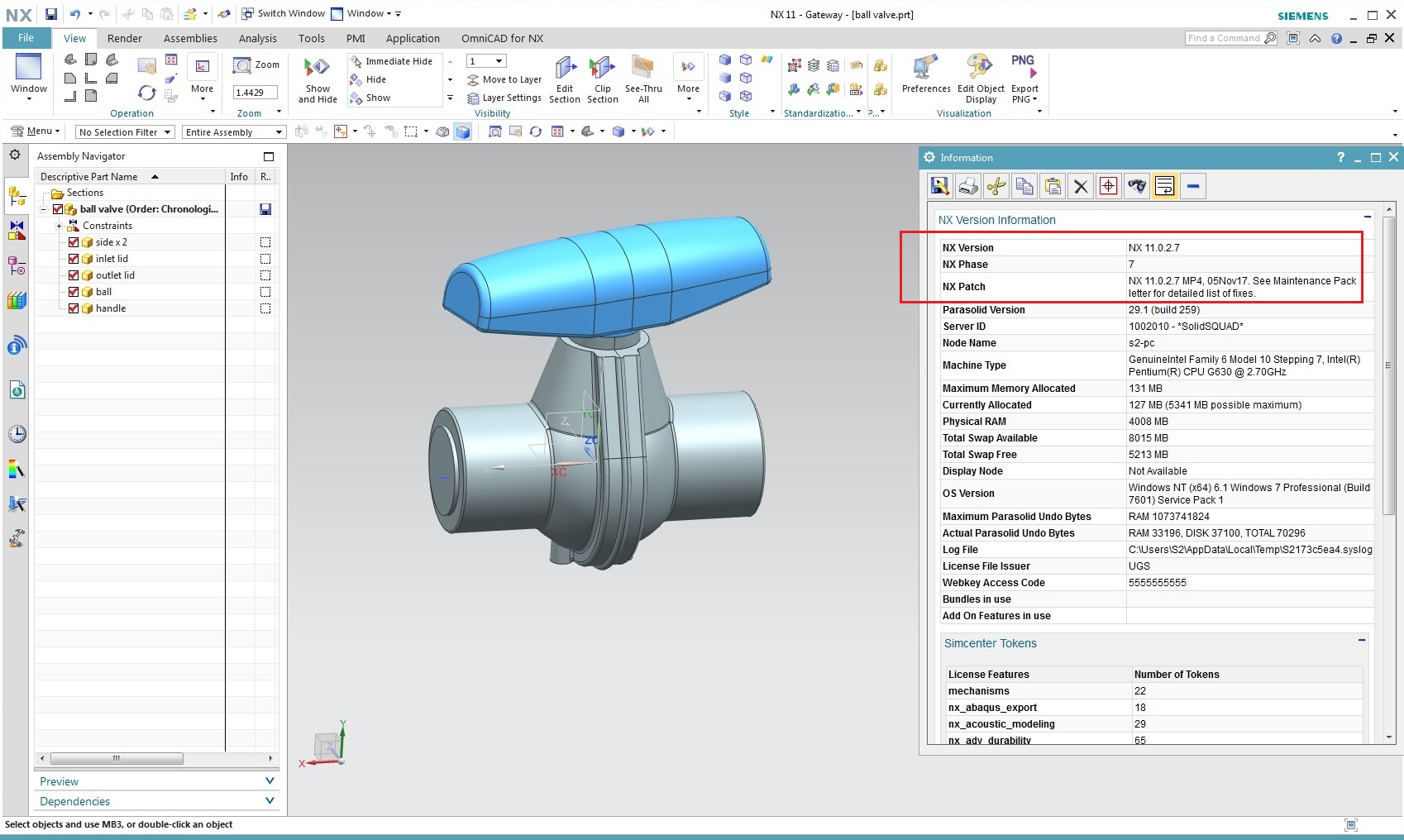Click the Window button in ribbon
1404x840 pixels.
29,77
